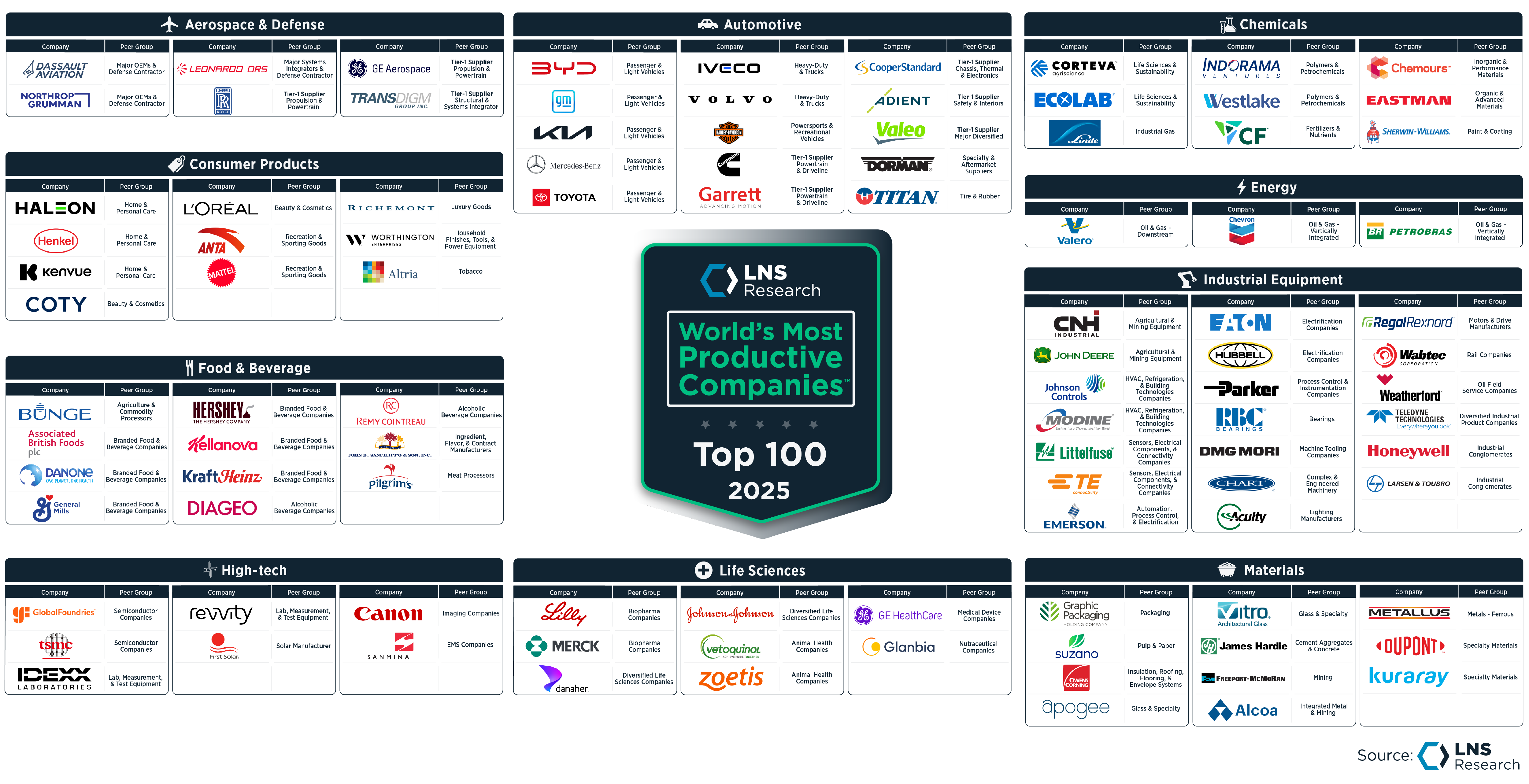The width and height of the screenshot is (1529, 784).
Task: Click the Energy lightning bolt icon
Action: (x=1242, y=187)
